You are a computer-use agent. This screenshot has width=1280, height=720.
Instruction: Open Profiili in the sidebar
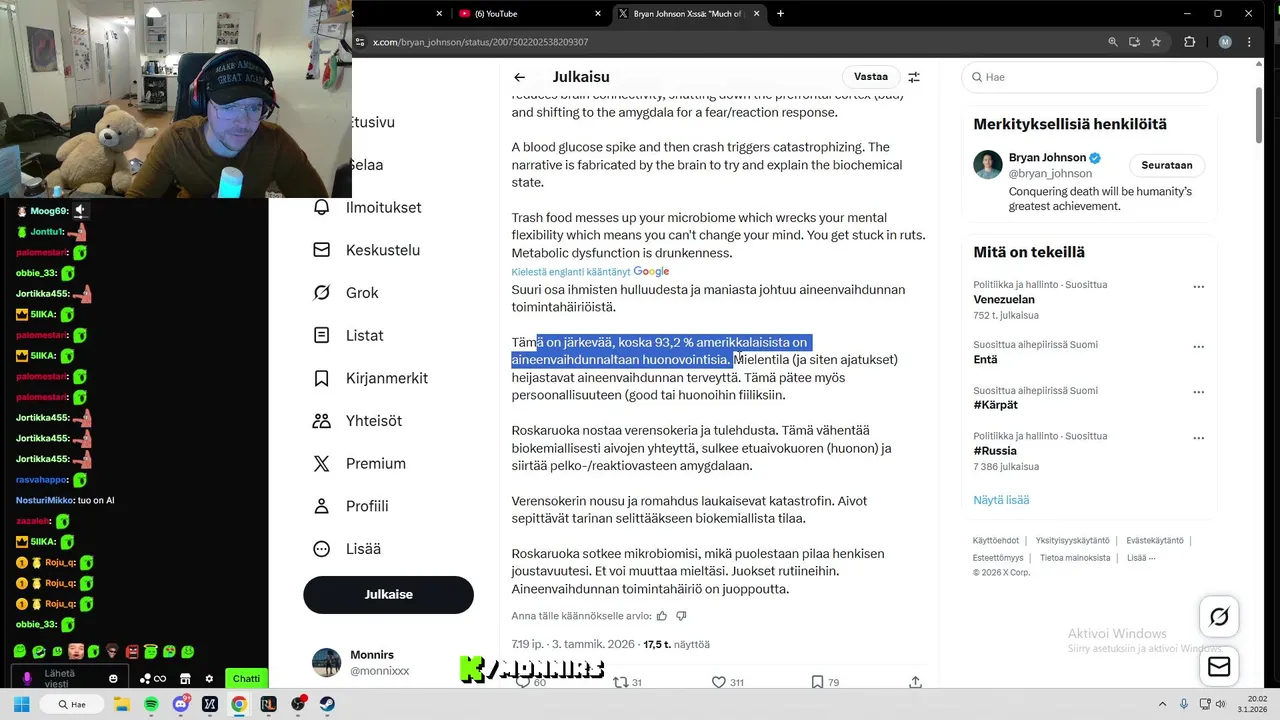(x=352, y=506)
